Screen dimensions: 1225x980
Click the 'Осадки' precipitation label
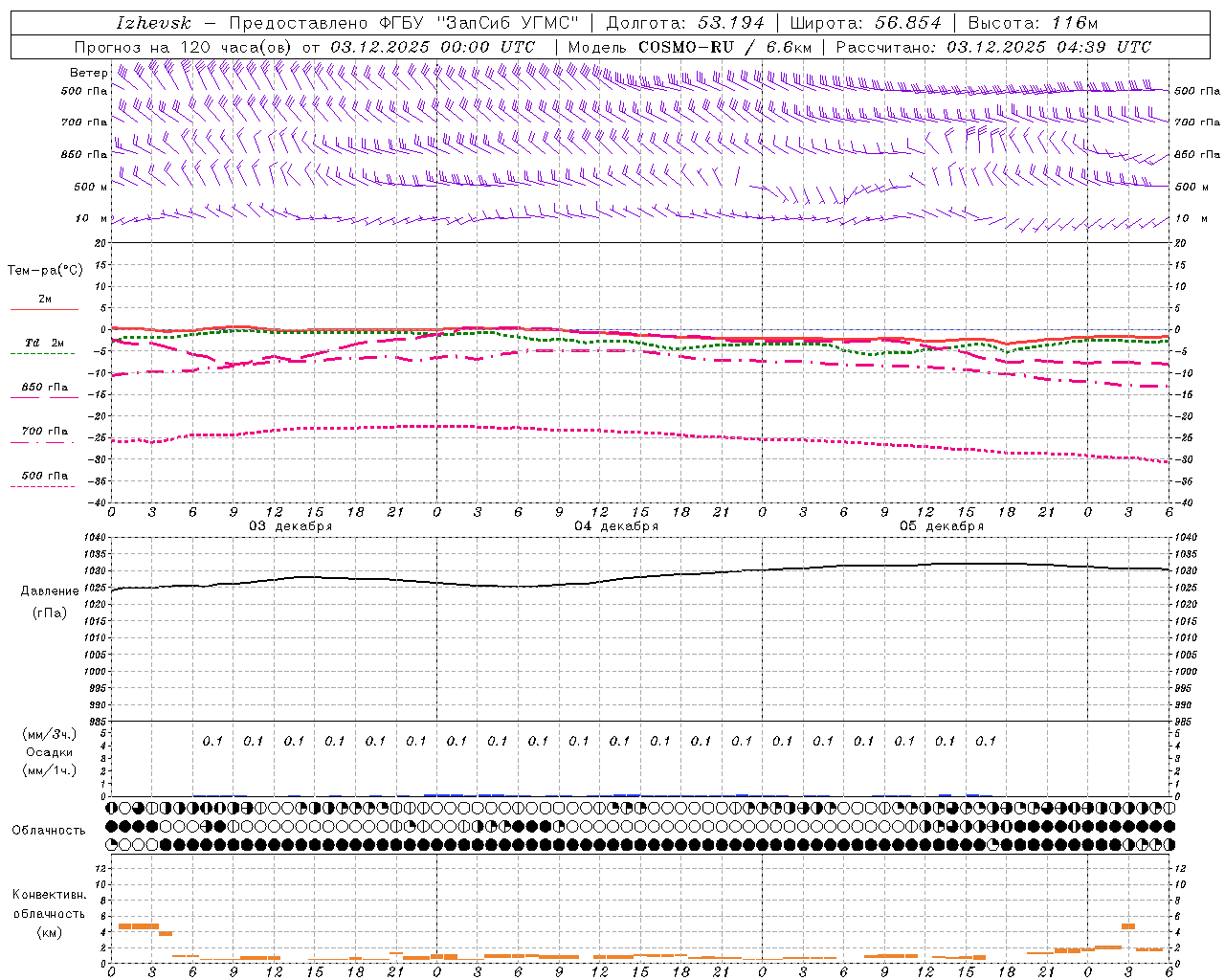[50, 752]
